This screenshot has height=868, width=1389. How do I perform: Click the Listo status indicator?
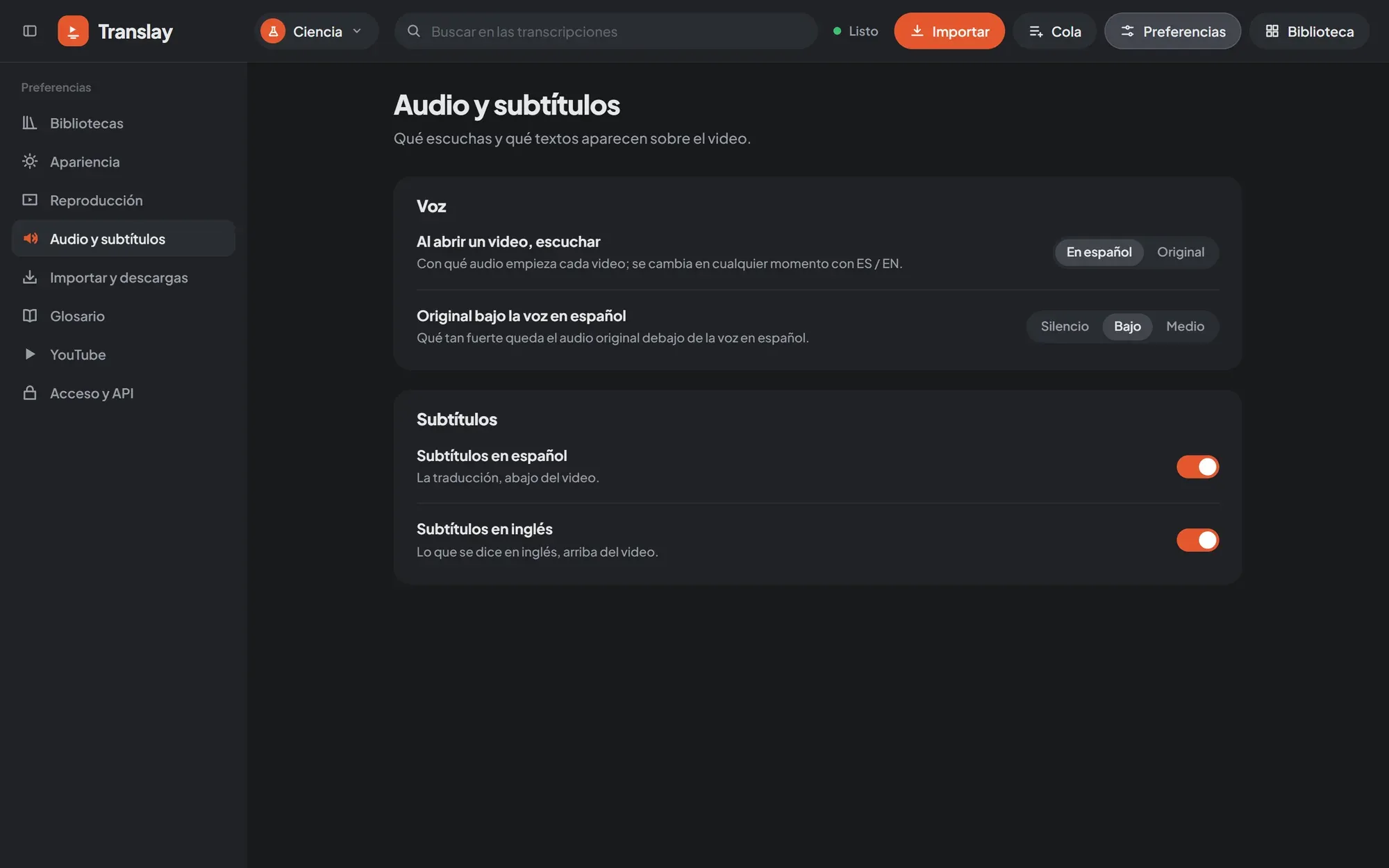[856, 31]
